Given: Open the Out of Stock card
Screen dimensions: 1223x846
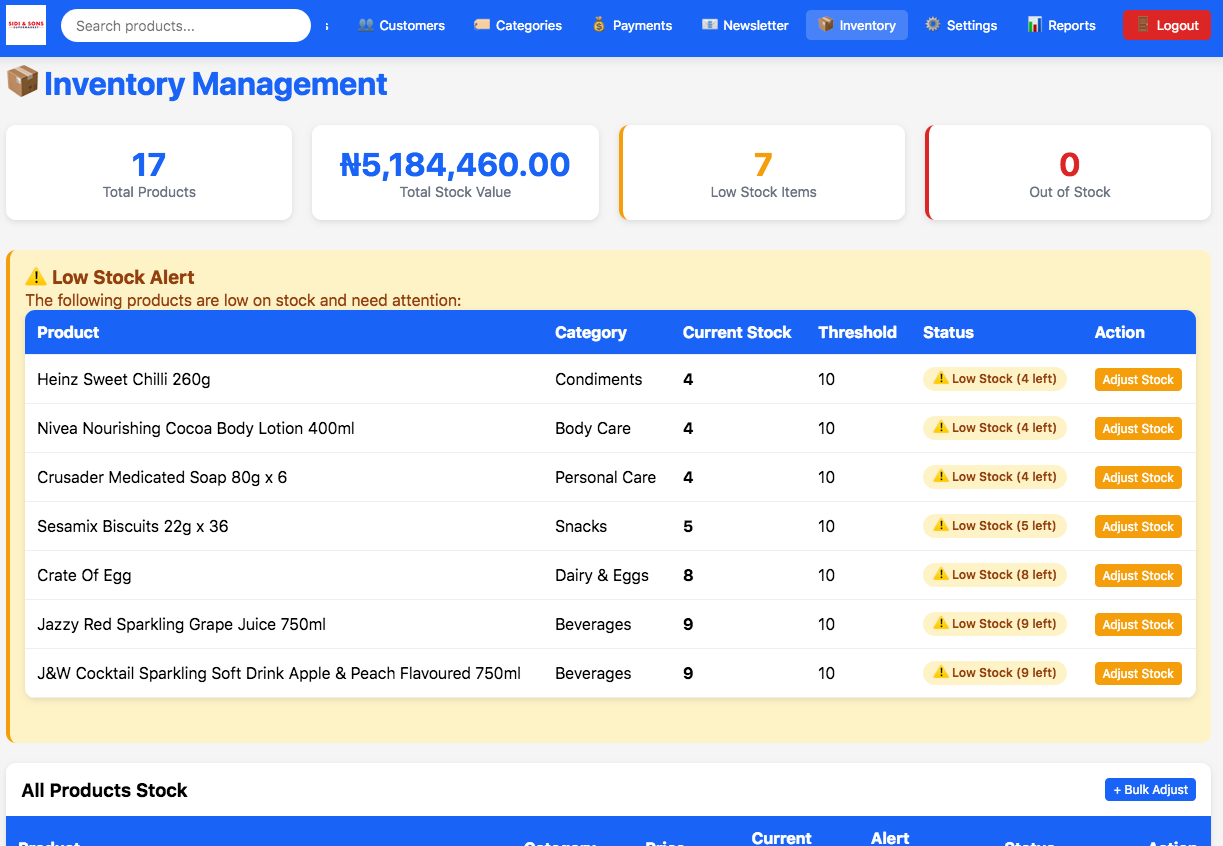Looking at the screenshot, I should (x=1069, y=172).
